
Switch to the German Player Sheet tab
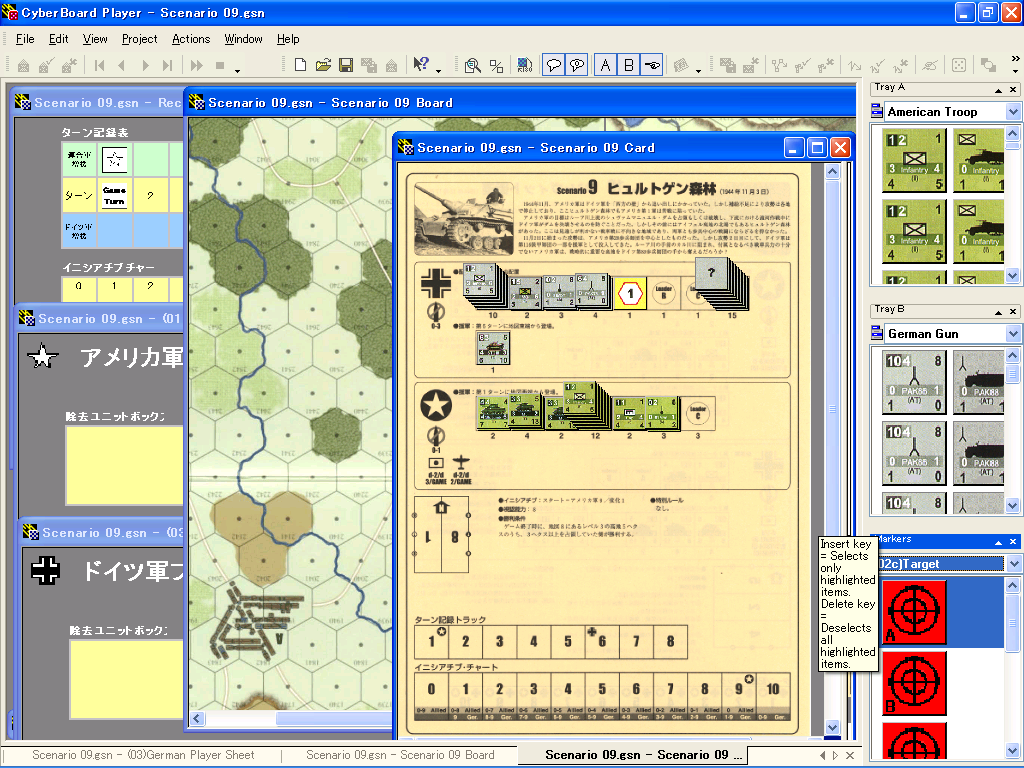pos(143,755)
